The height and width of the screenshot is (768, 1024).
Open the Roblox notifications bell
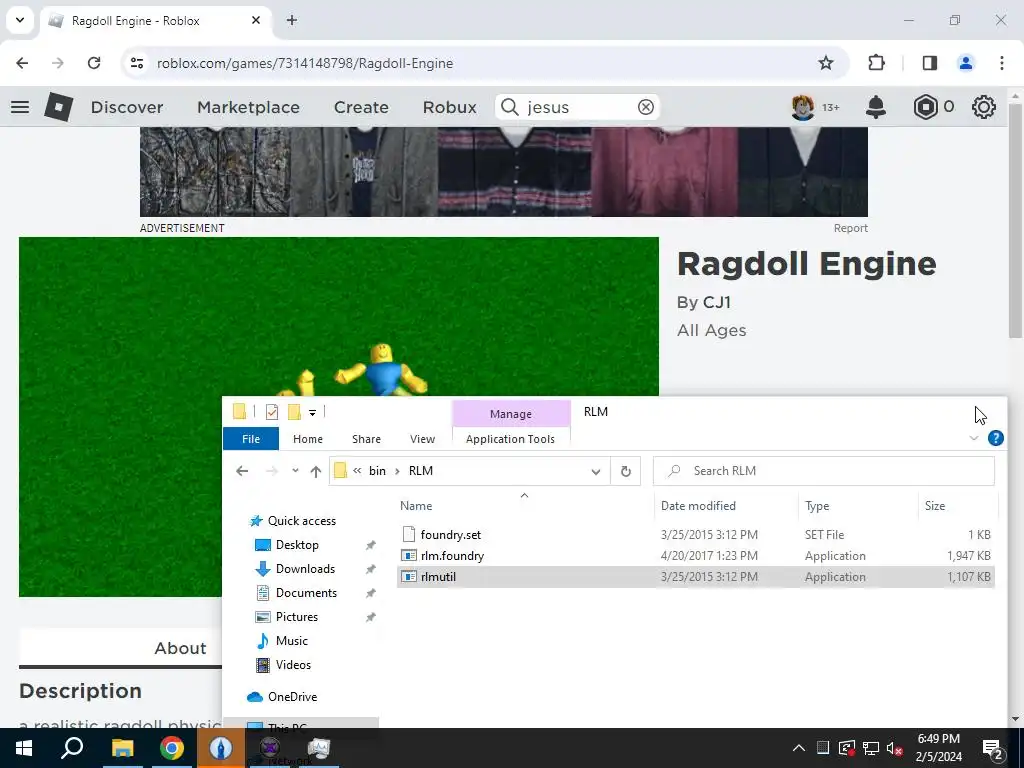pyautogui.click(x=876, y=106)
